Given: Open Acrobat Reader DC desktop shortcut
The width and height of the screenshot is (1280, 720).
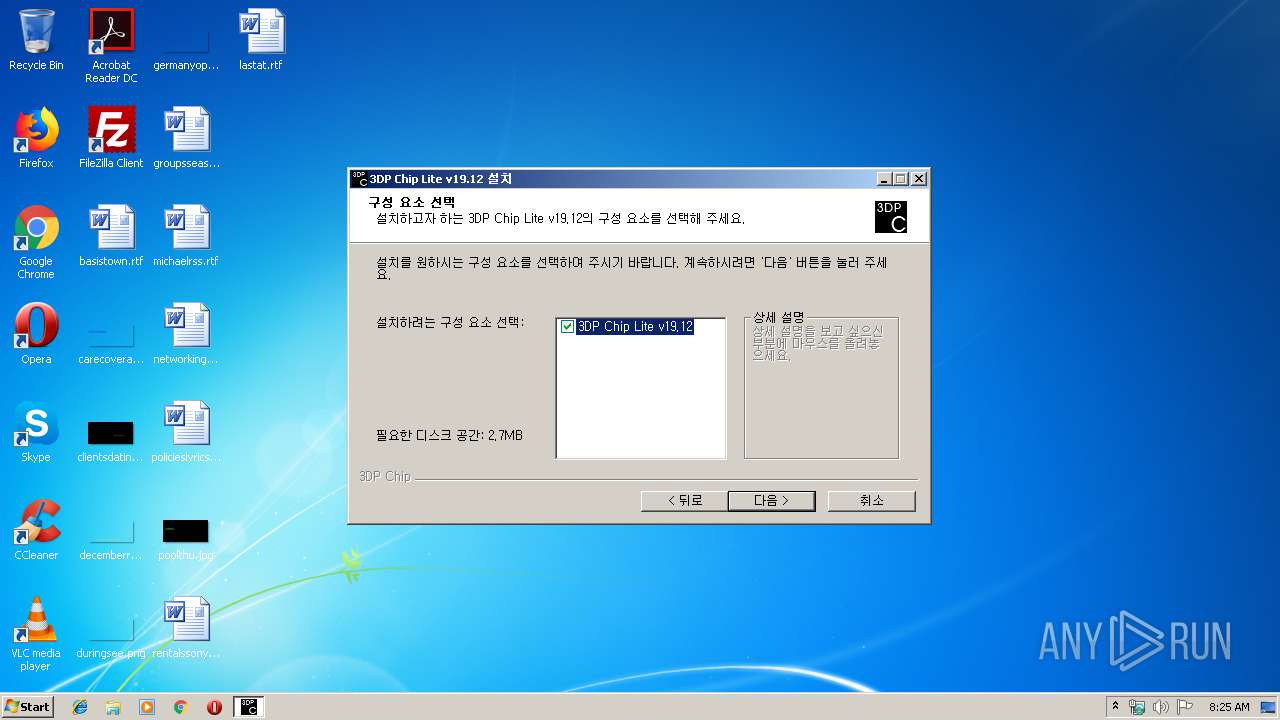Looking at the screenshot, I should click(111, 46).
